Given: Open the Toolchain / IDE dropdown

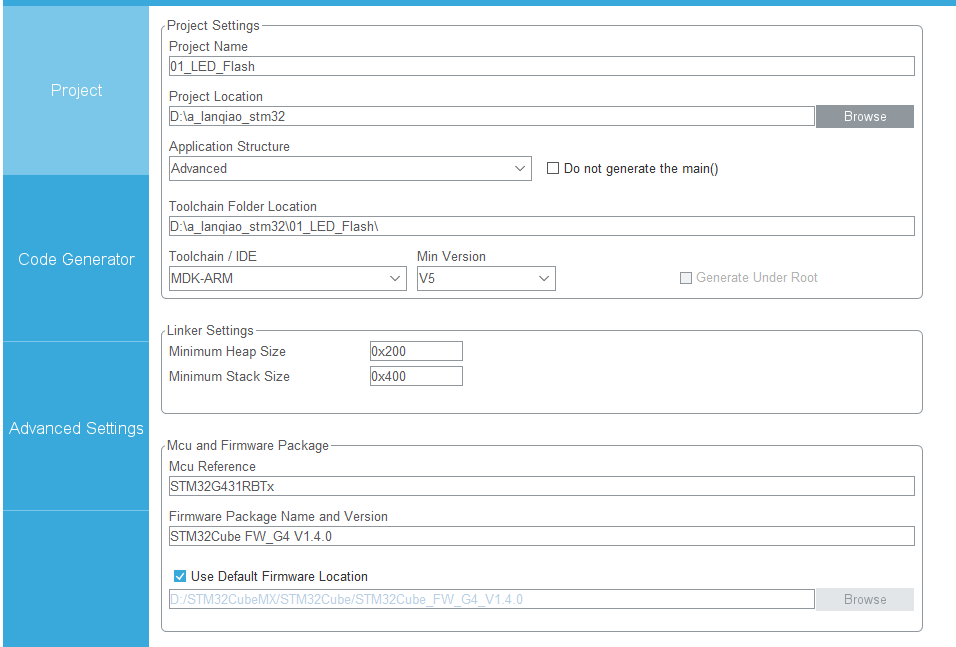Looking at the screenshot, I should (287, 278).
